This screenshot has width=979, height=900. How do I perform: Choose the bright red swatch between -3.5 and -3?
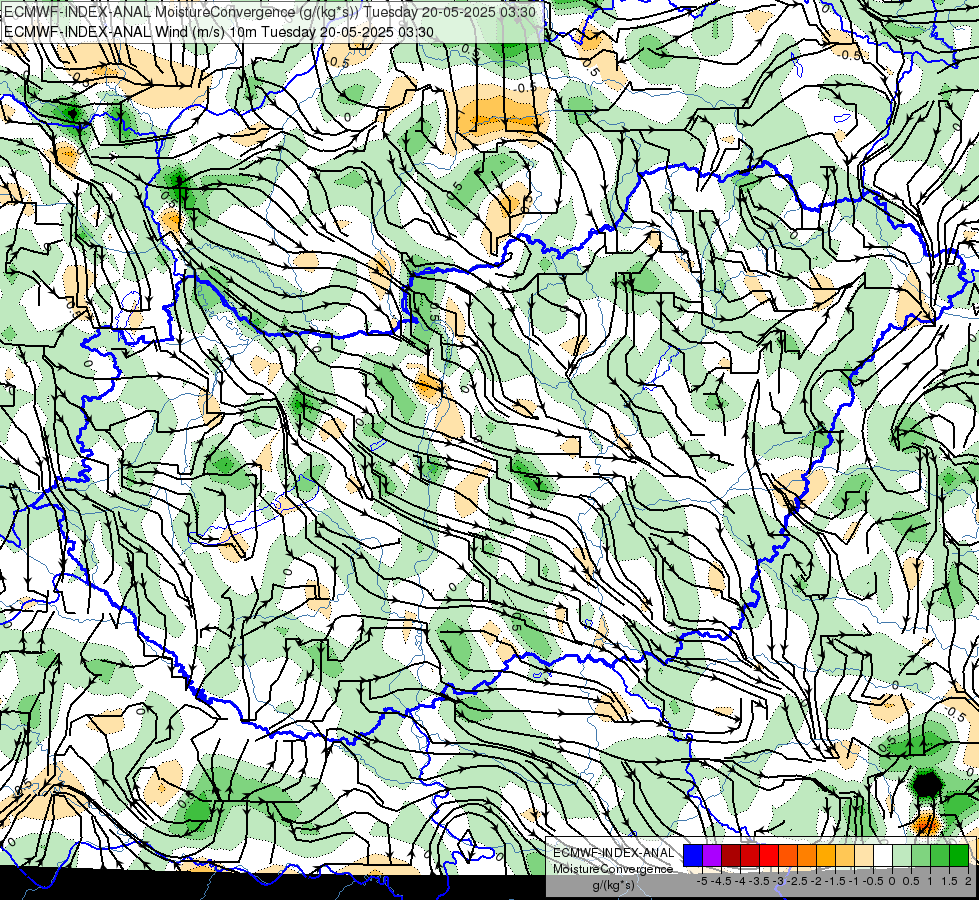[769, 856]
